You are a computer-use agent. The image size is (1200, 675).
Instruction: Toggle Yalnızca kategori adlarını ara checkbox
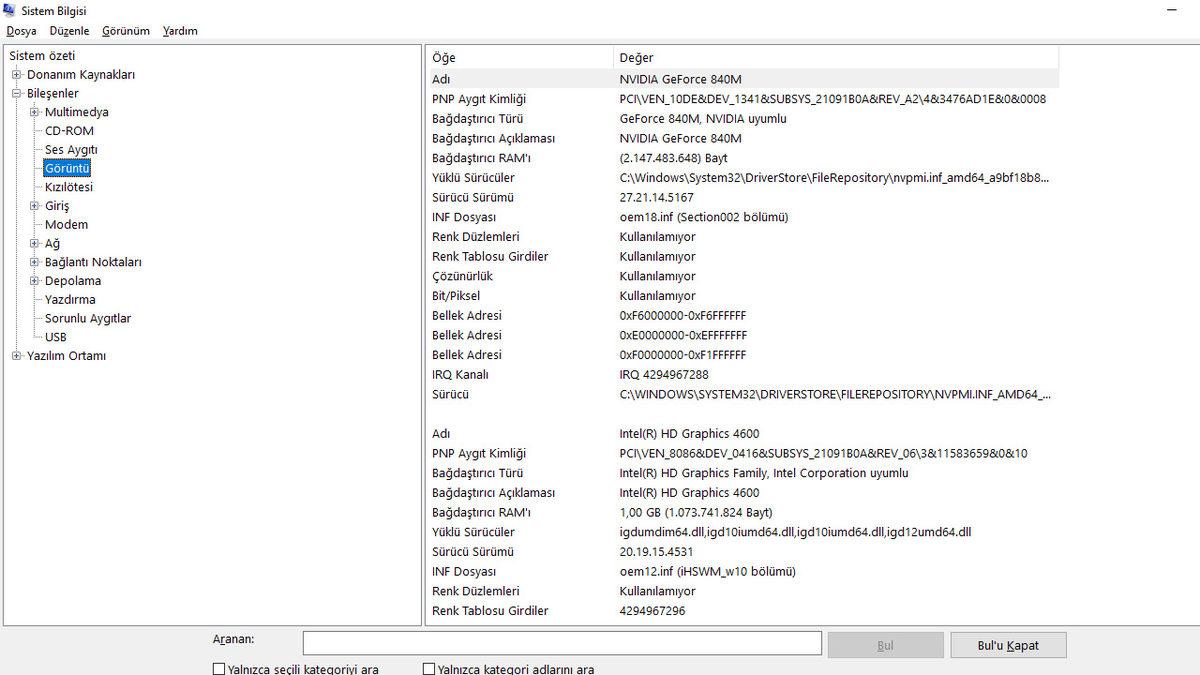click(429, 669)
